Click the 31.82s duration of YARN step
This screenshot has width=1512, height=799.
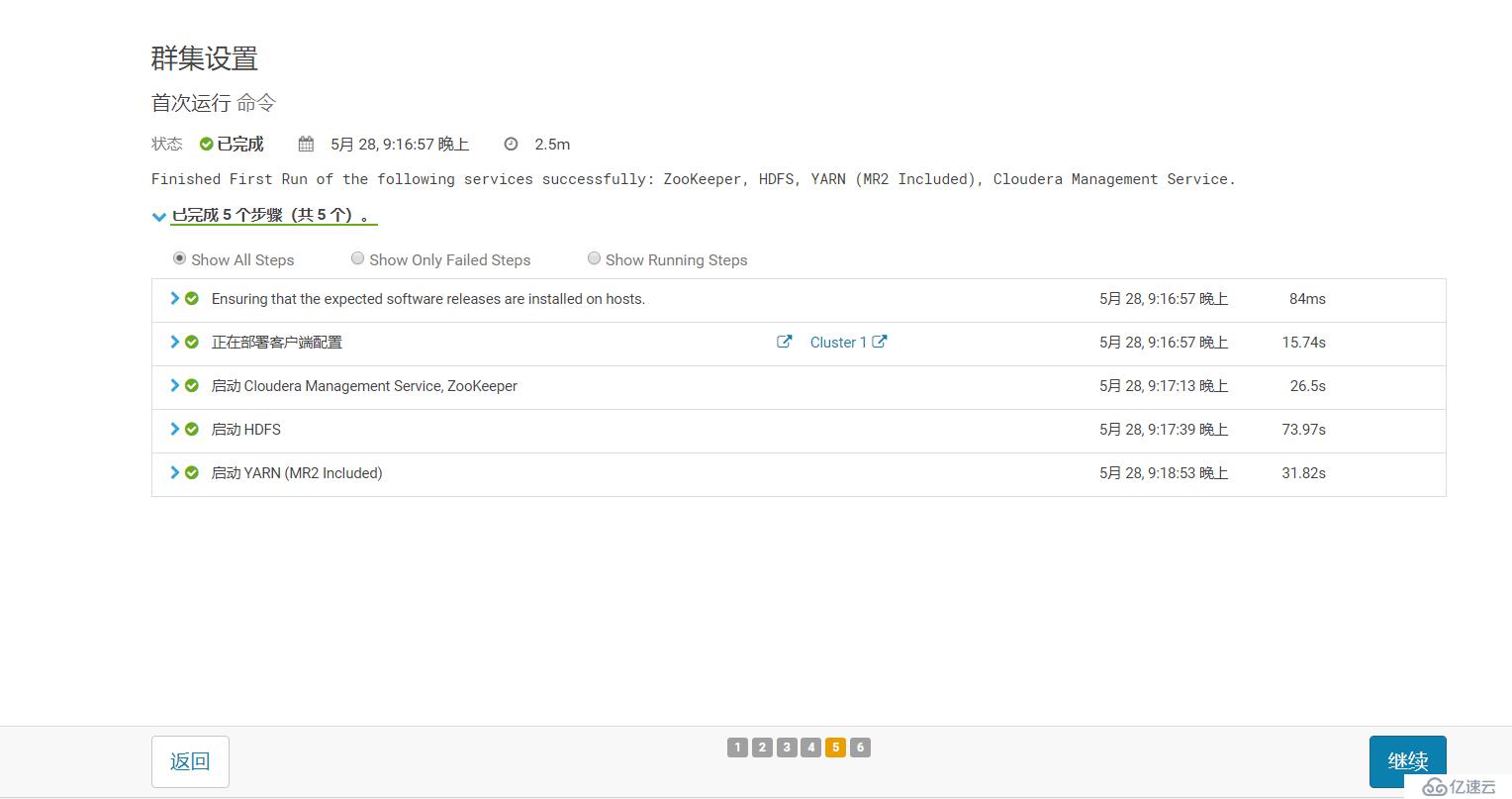1303,473
